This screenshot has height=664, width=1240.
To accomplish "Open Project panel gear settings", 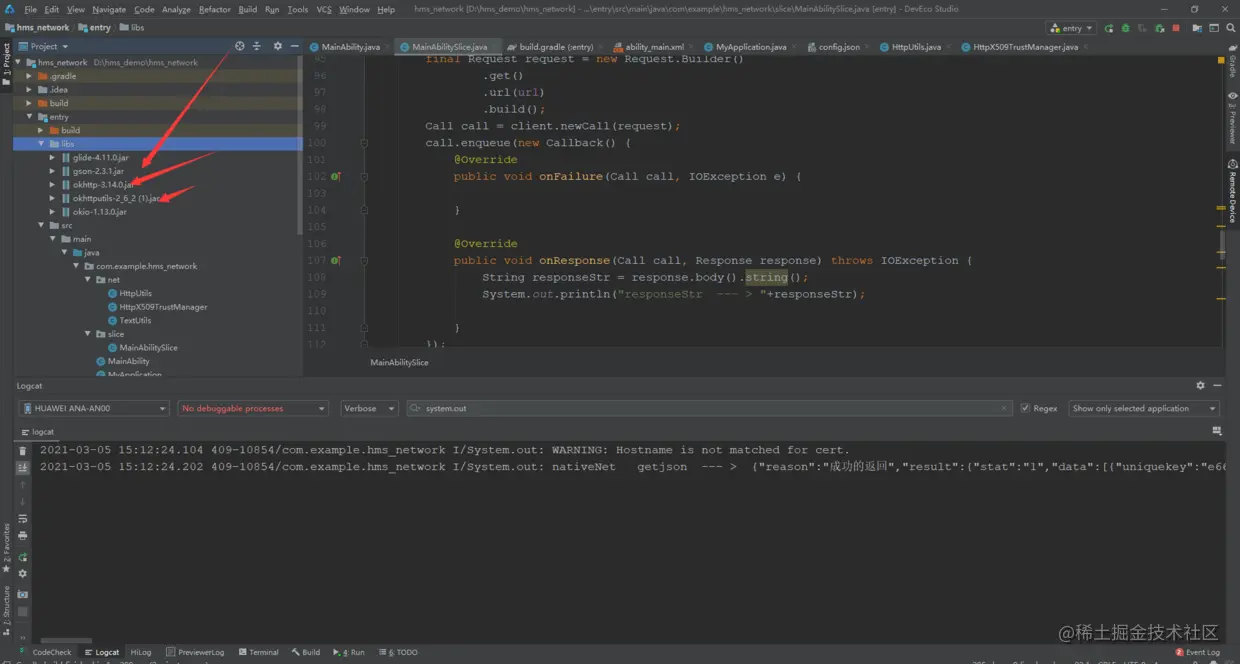I will click(278, 46).
